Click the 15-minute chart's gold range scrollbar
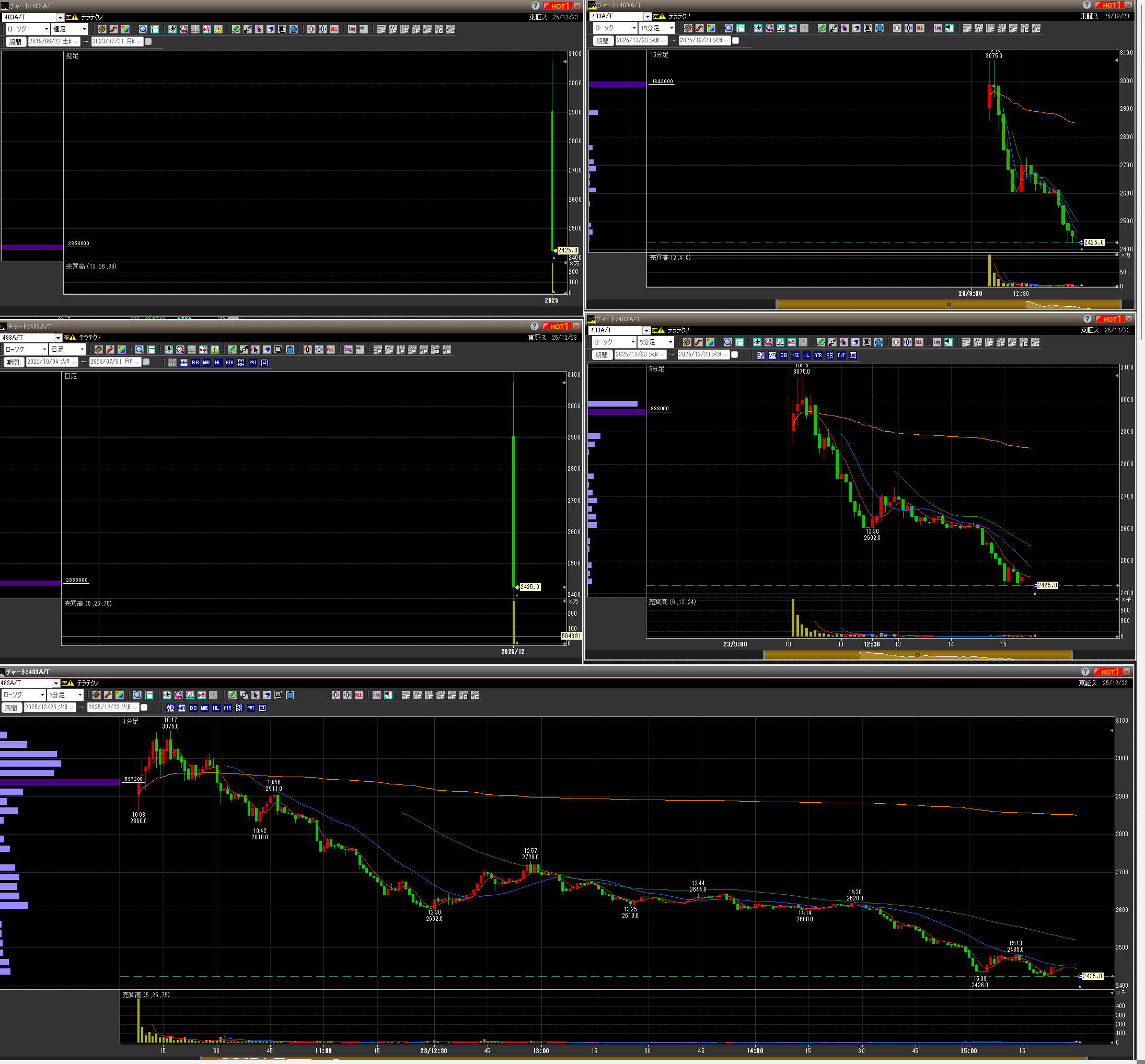Viewport: 1145px width, 1064px height. (x=947, y=304)
